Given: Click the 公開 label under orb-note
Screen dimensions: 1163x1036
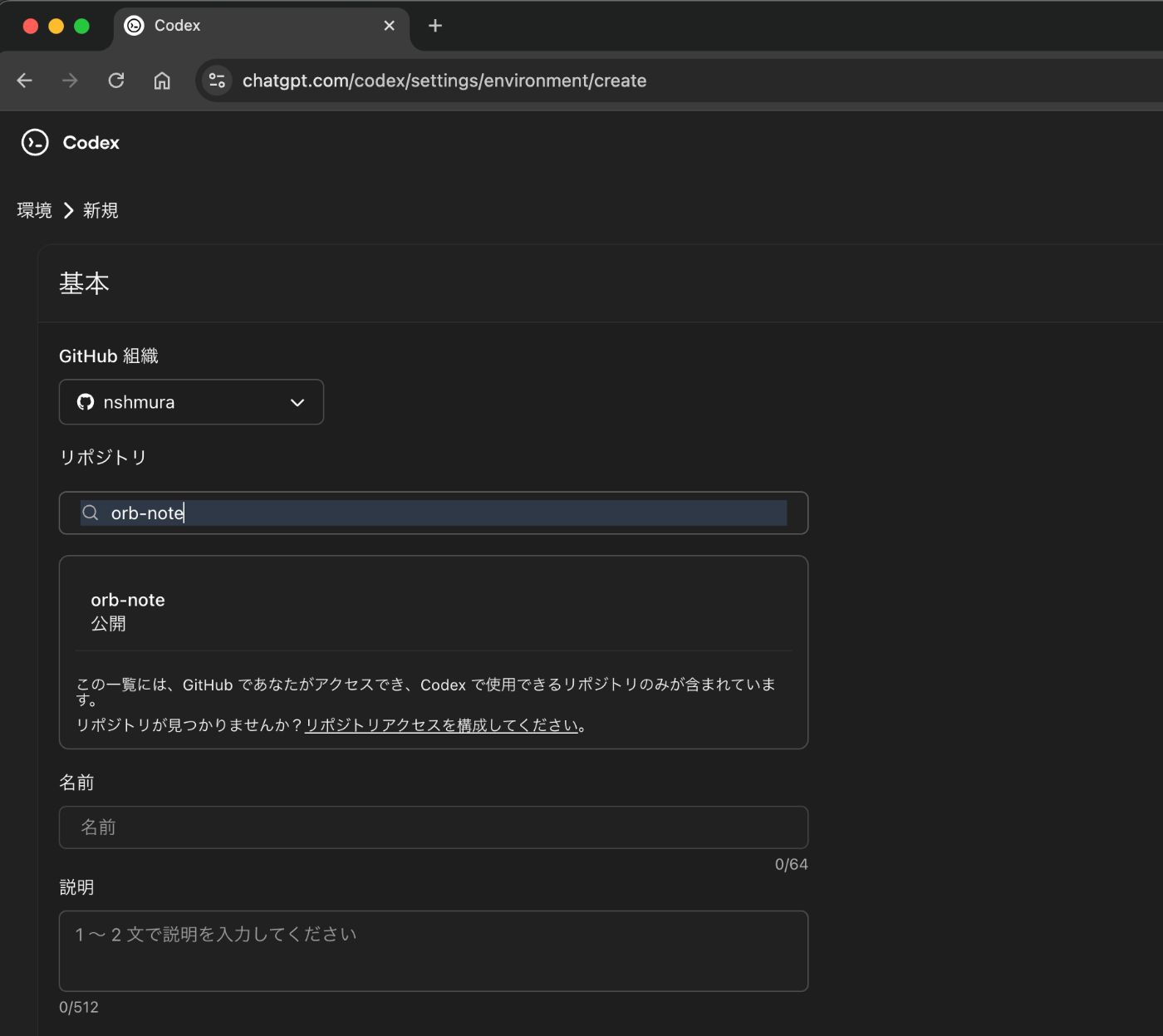Looking at the screenshot, I should [108, 624].
